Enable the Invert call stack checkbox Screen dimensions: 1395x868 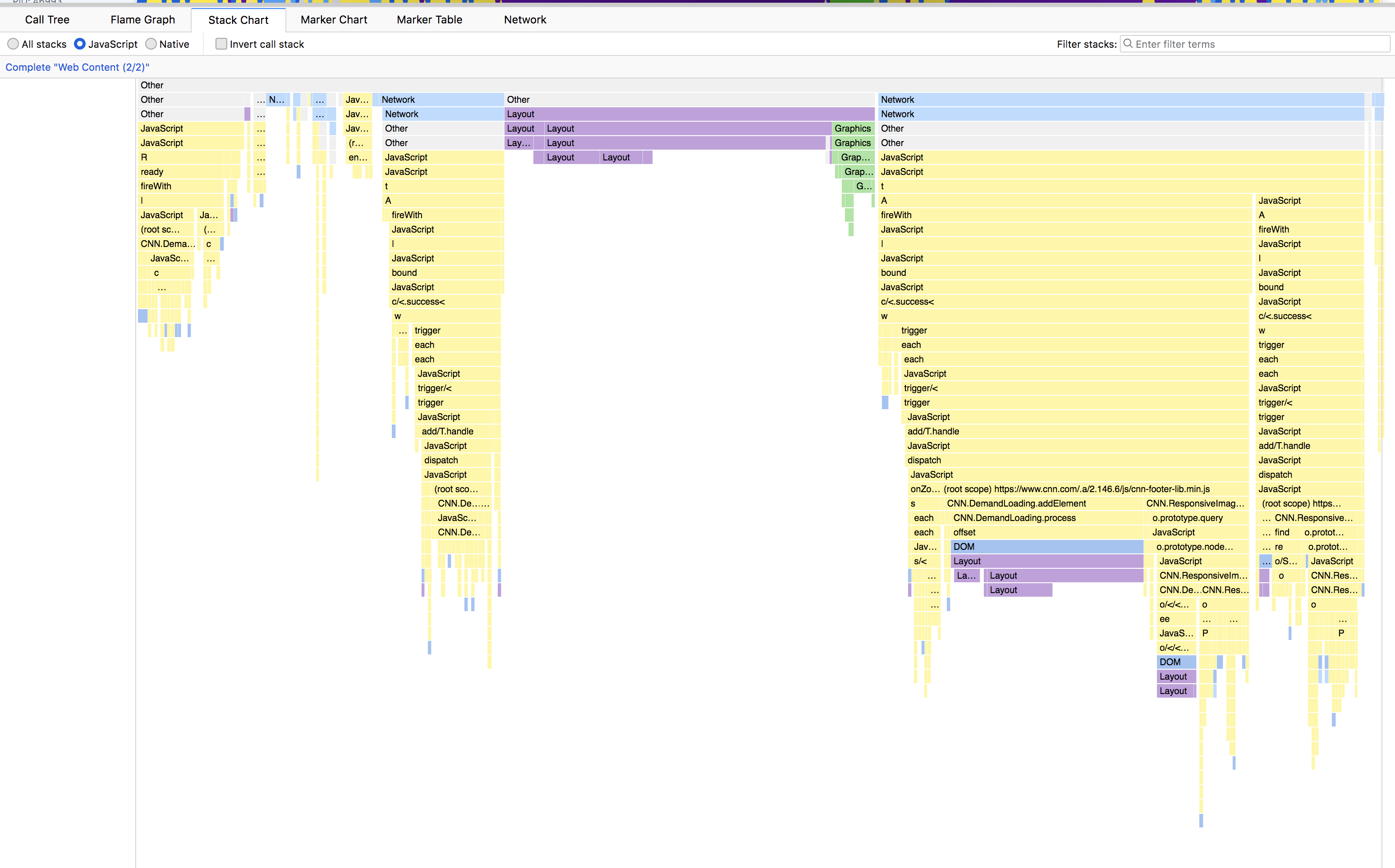[221, 44]
